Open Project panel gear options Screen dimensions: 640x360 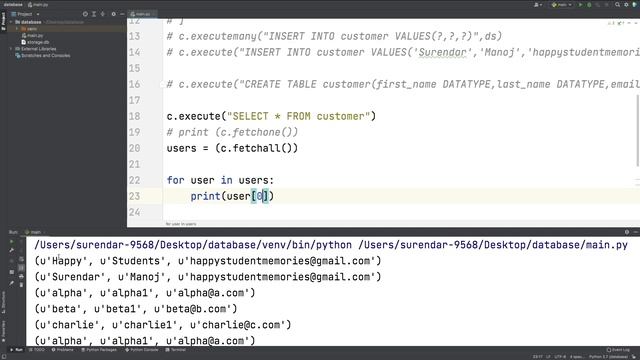point(113,14)
